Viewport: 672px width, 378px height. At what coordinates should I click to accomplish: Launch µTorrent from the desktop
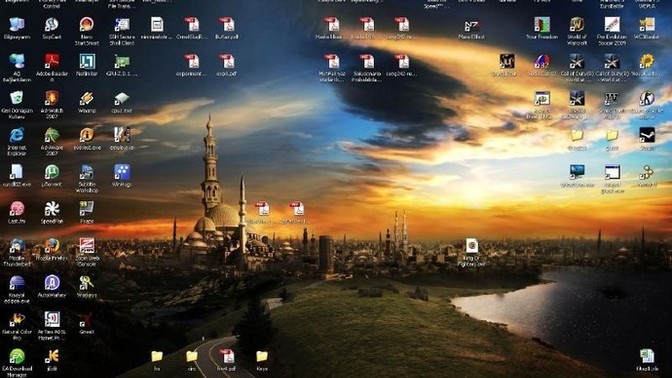[x=51, y=172]
